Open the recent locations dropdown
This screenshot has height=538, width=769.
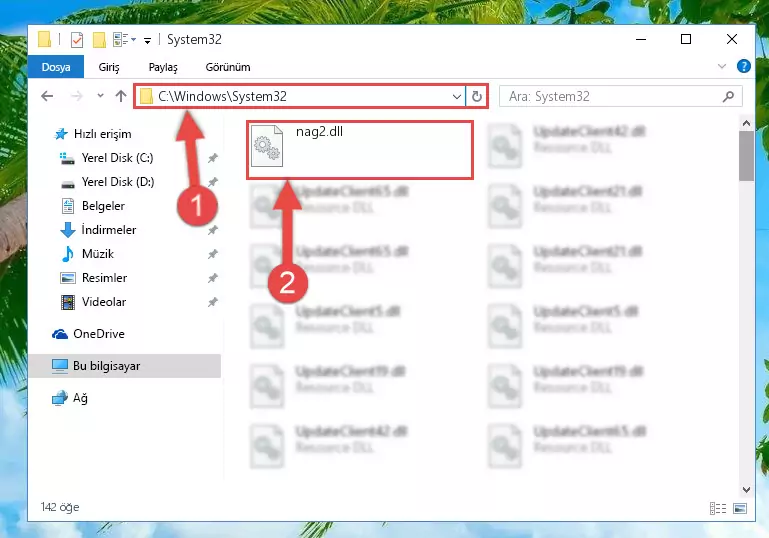[x=101, y=96]
